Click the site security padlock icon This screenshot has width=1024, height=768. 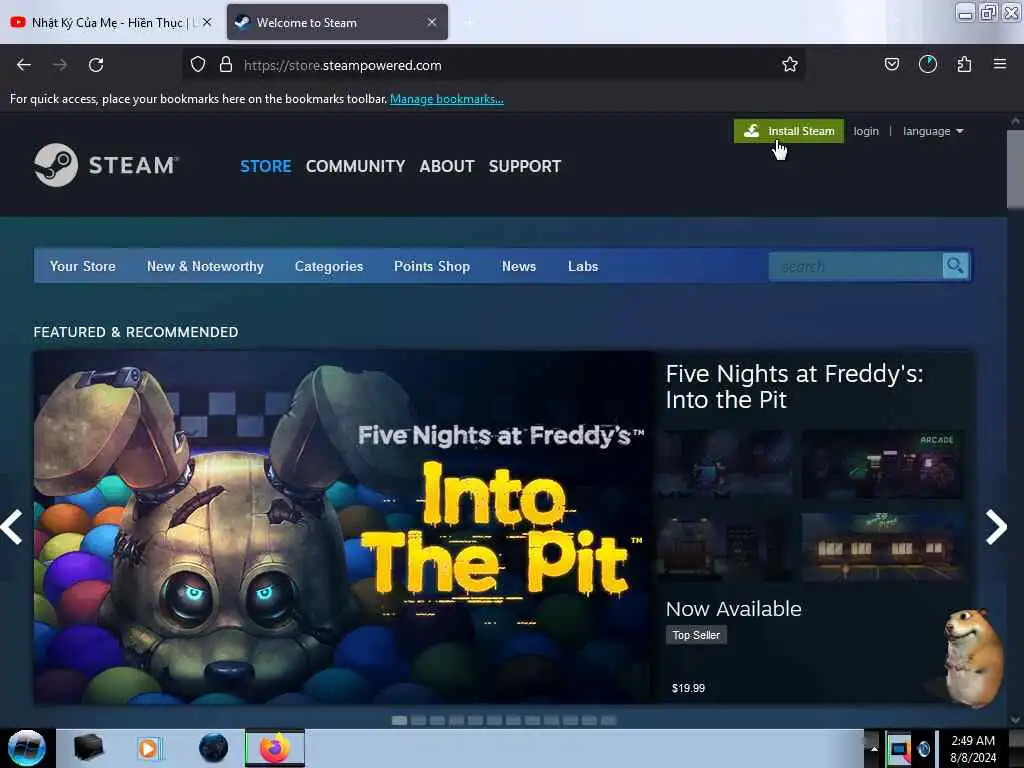(x=226, y=65)
